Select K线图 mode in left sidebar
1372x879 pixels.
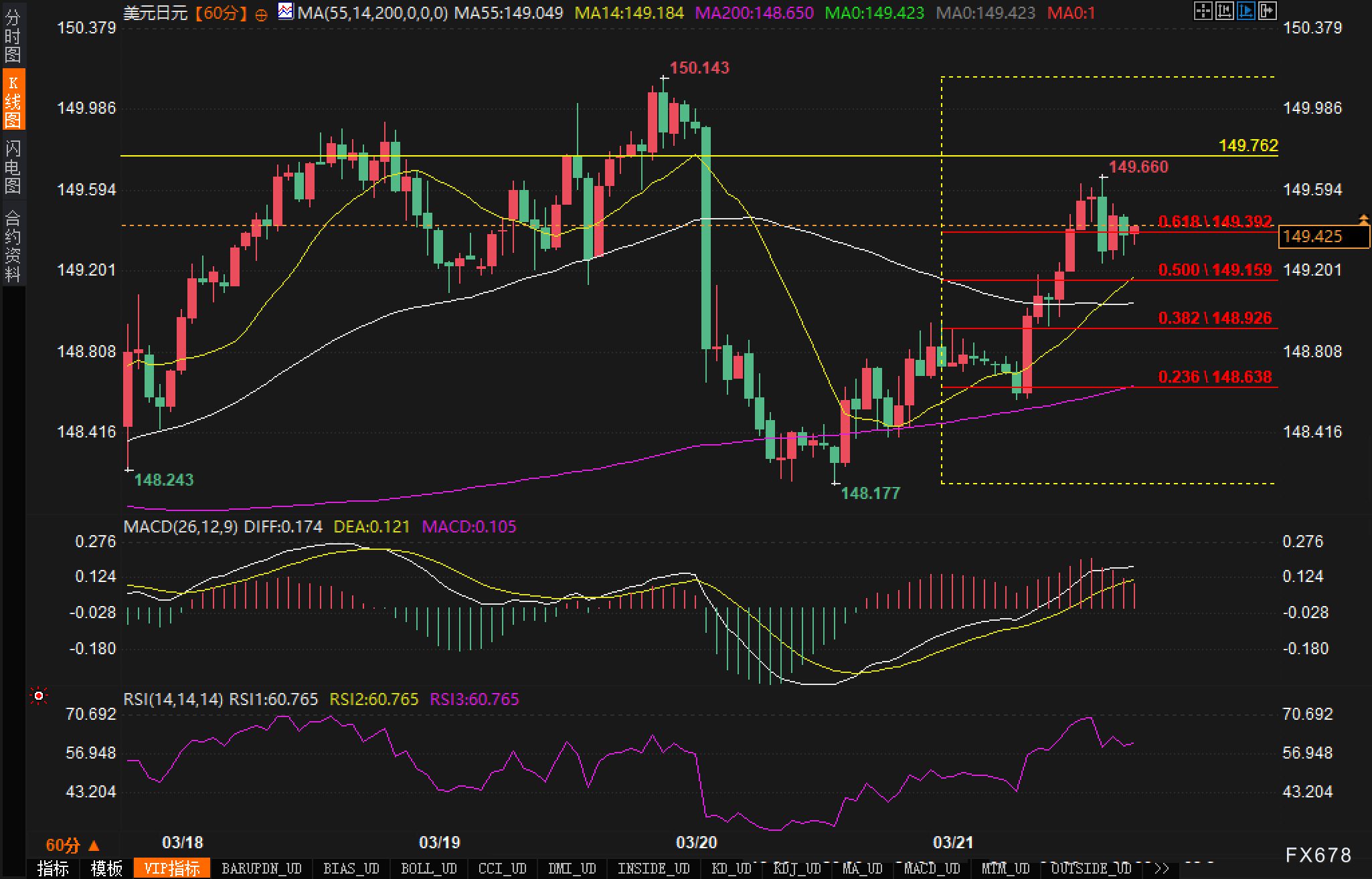[13, 101]
